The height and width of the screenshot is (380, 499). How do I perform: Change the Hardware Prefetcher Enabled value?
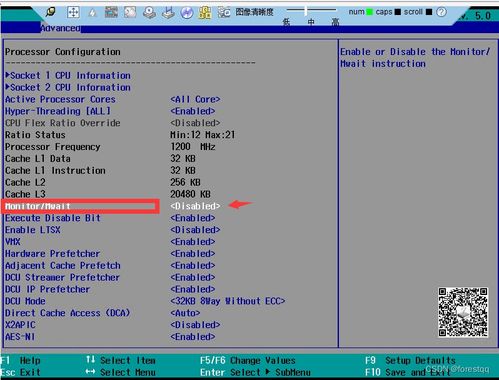tap(193, 254)
